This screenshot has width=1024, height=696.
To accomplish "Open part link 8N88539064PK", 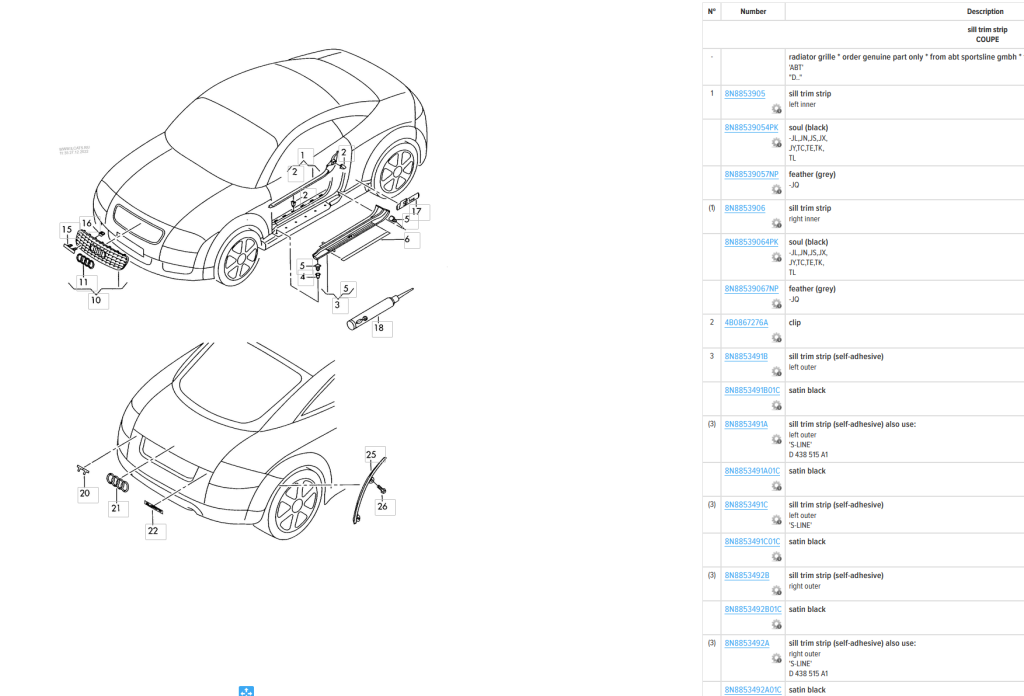I will coord(751,242).
